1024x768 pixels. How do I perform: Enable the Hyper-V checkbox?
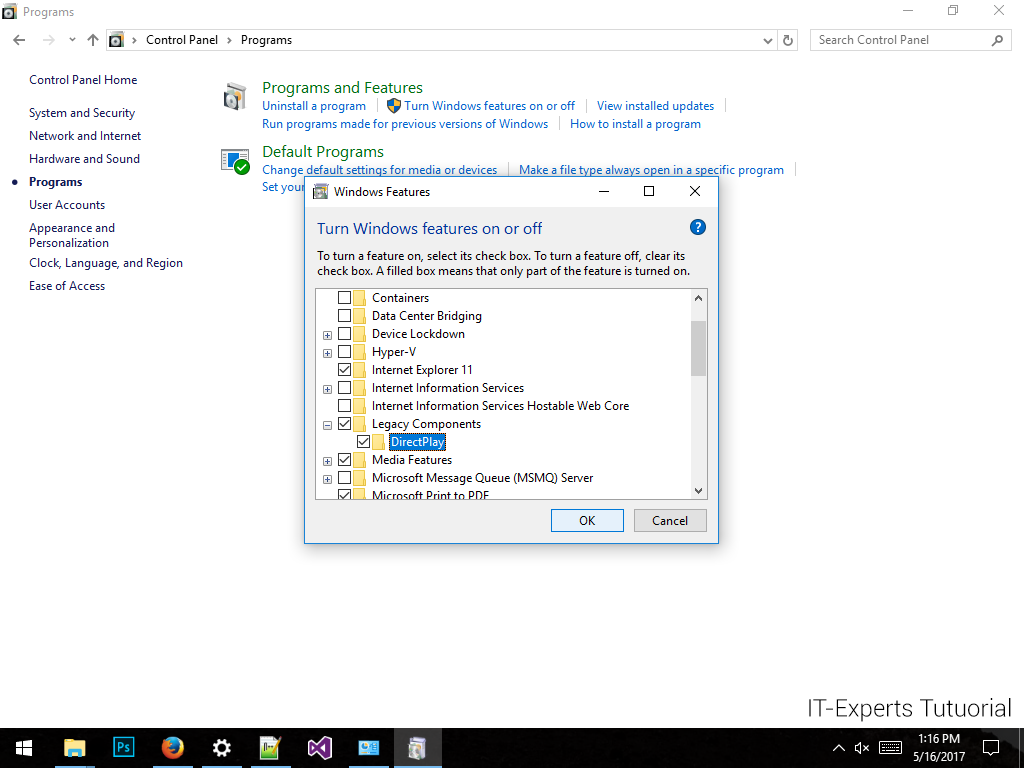345,352
